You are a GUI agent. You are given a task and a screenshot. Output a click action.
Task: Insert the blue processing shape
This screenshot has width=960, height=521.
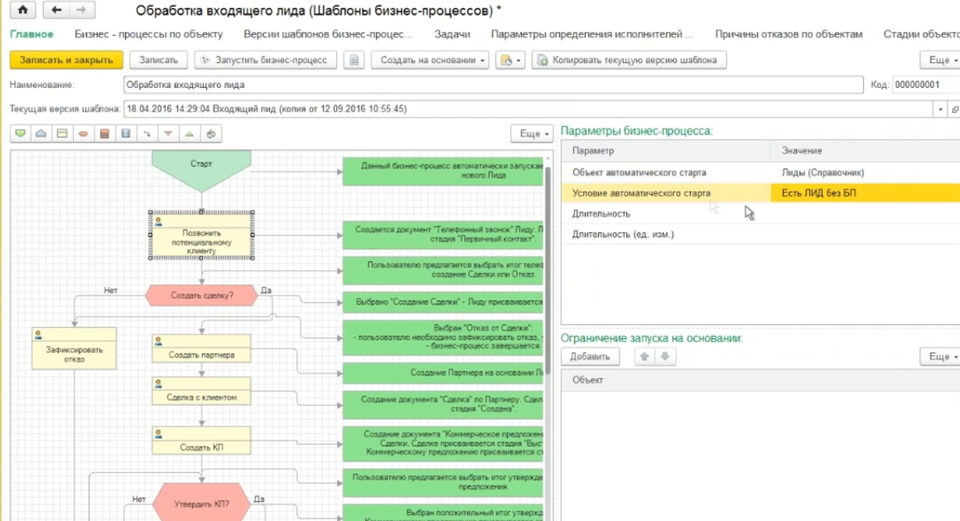[126, 133]
